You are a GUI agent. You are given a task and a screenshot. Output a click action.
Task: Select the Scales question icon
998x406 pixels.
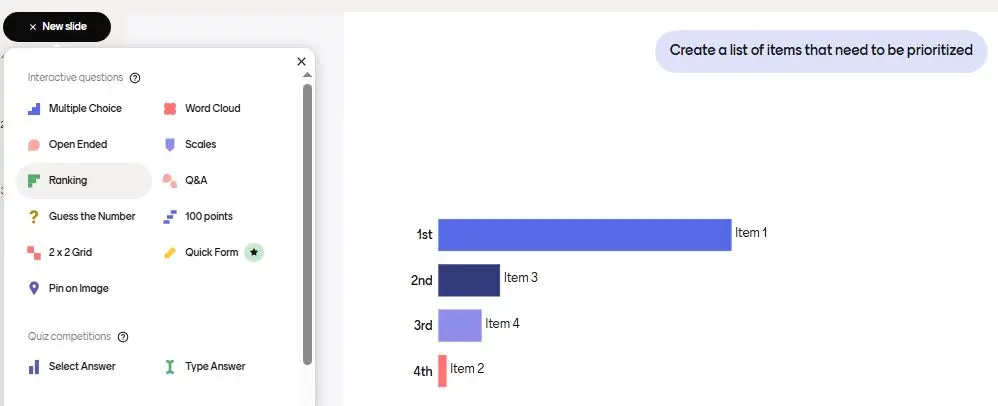[x=170, y=145]
